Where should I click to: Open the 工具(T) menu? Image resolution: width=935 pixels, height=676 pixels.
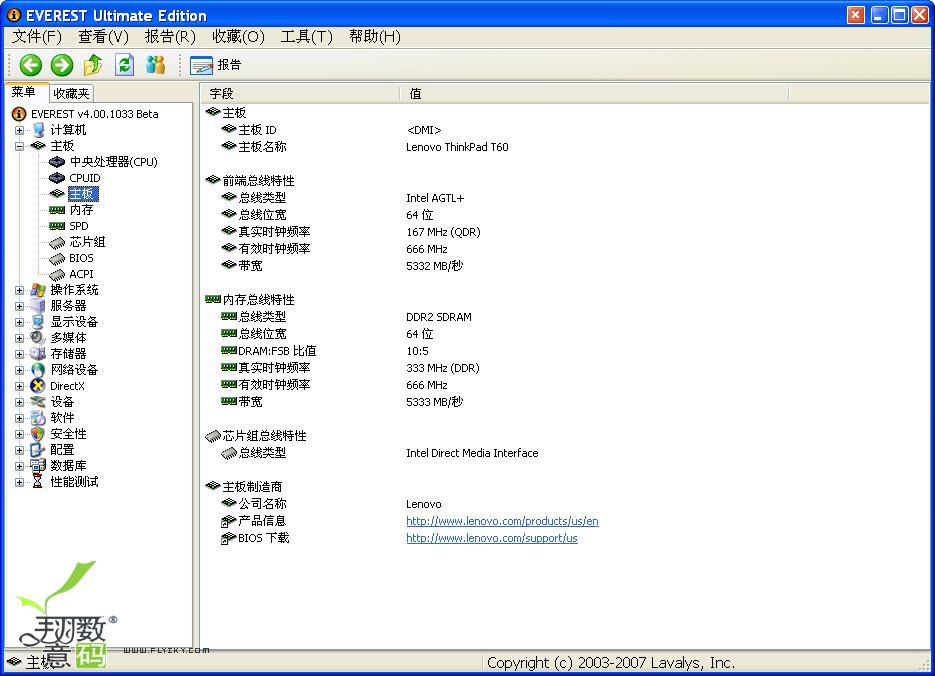[x=306, y=36]
